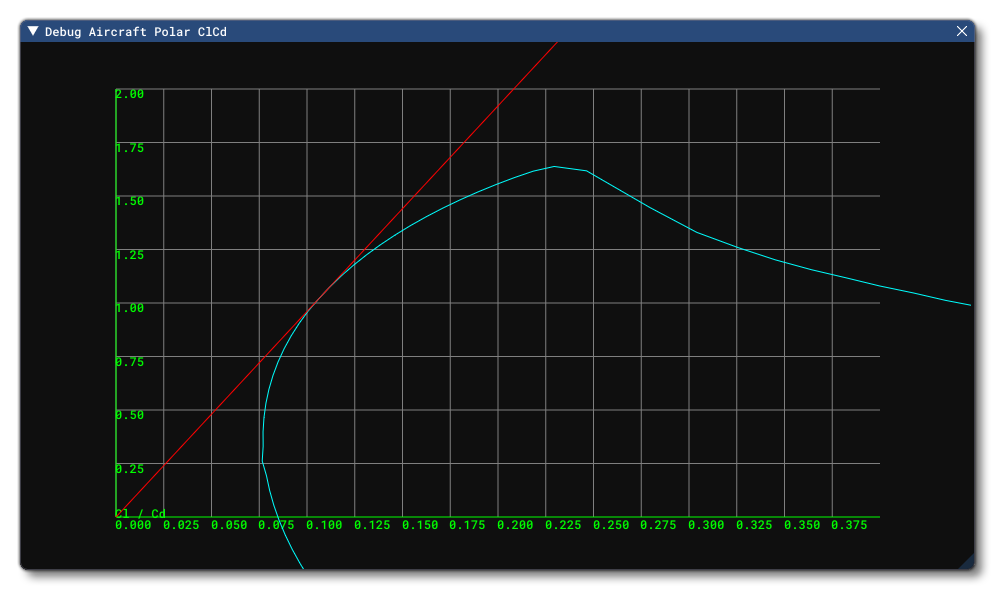Select the 2.00 label on vertical axis

coord(130,94)
